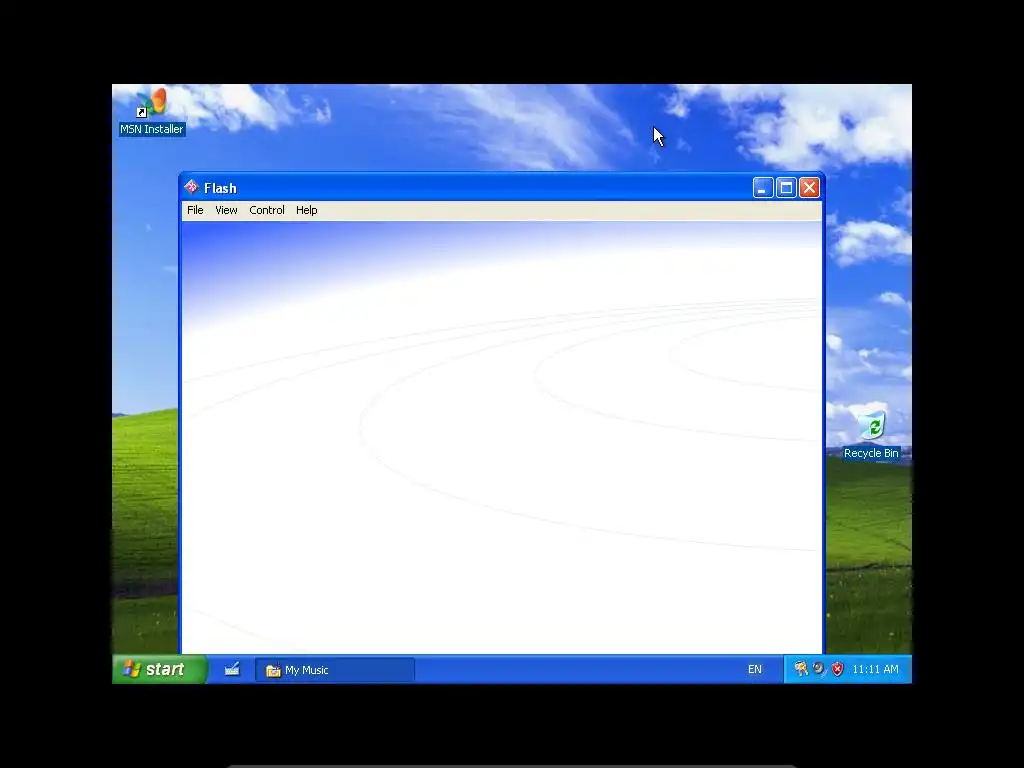Screen dimensions: 1024x768
Task: Open the Control menu in Flash
Action: point(266,210)
